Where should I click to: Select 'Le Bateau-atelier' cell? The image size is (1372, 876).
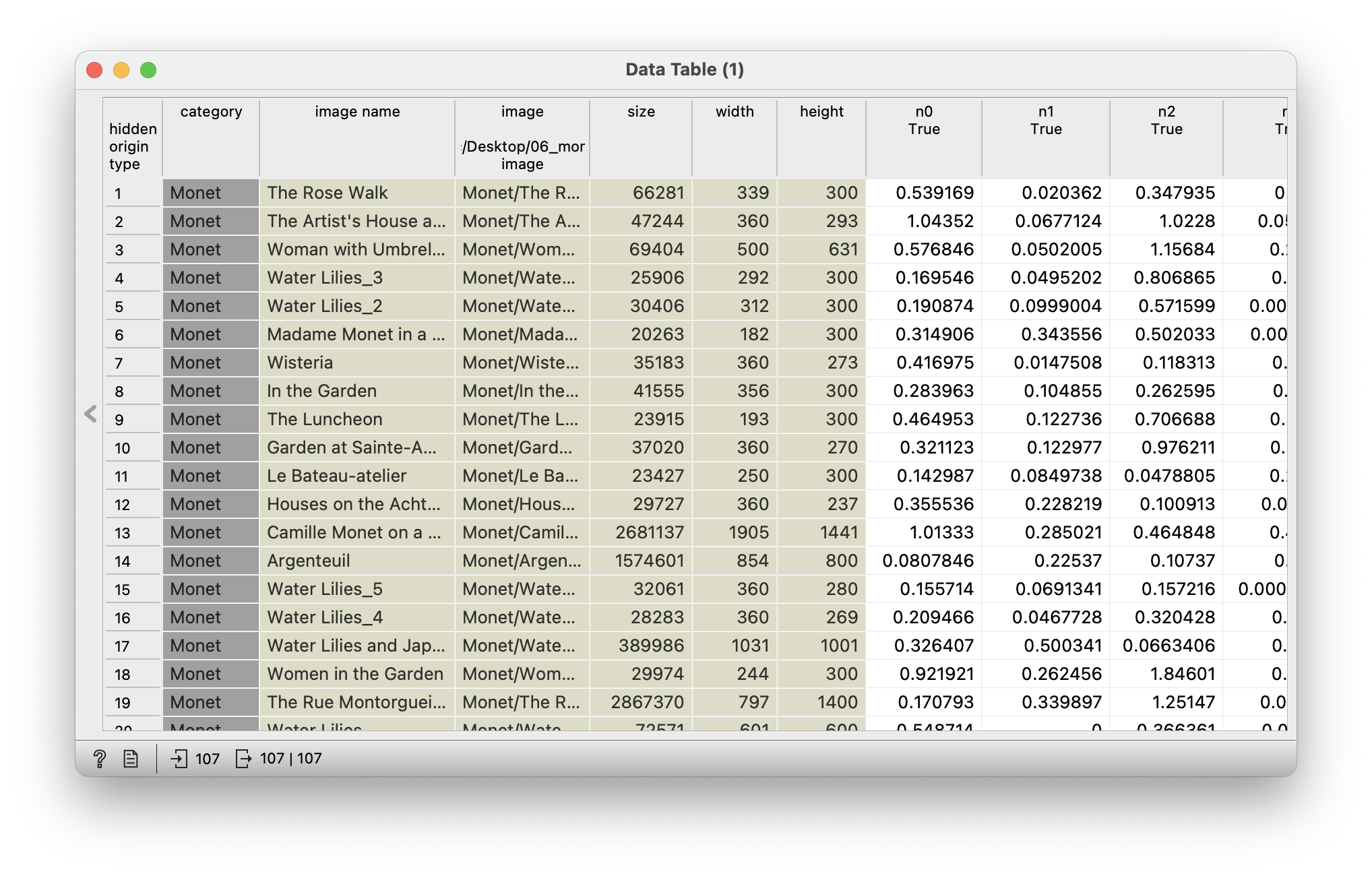coord(357,476)
